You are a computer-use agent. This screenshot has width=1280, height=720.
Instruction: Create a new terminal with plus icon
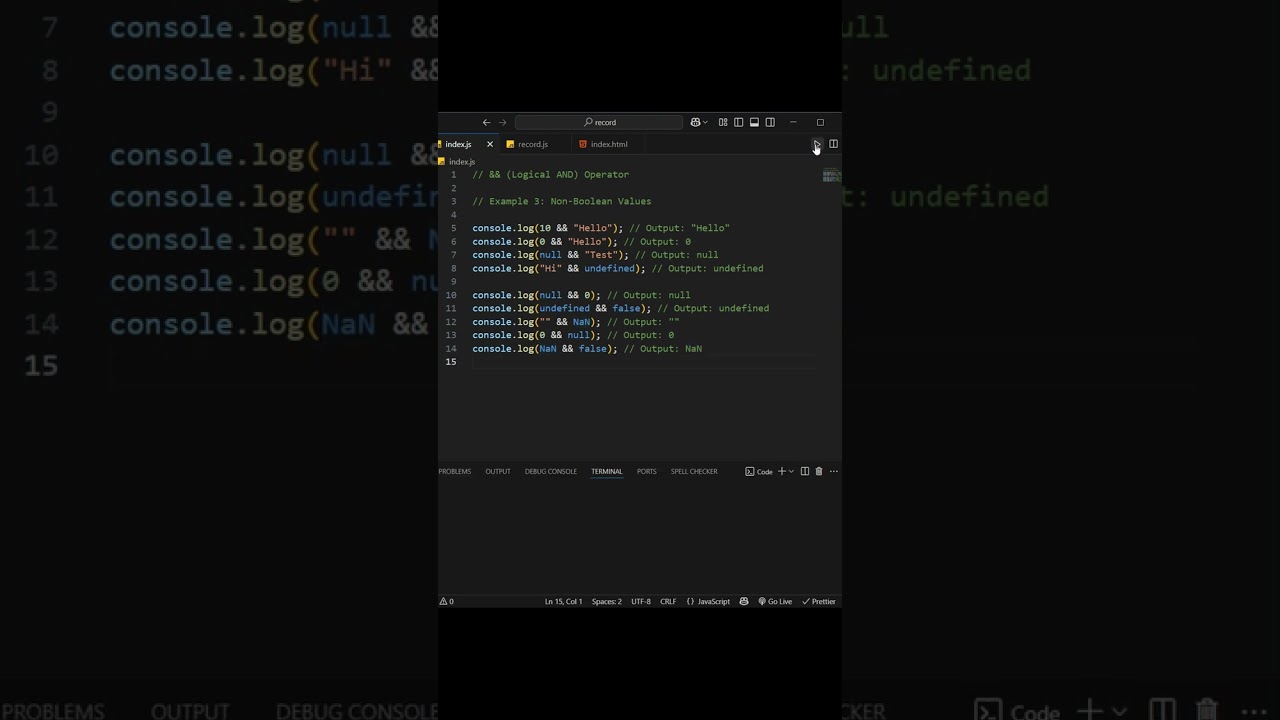(x=782, y=471)
